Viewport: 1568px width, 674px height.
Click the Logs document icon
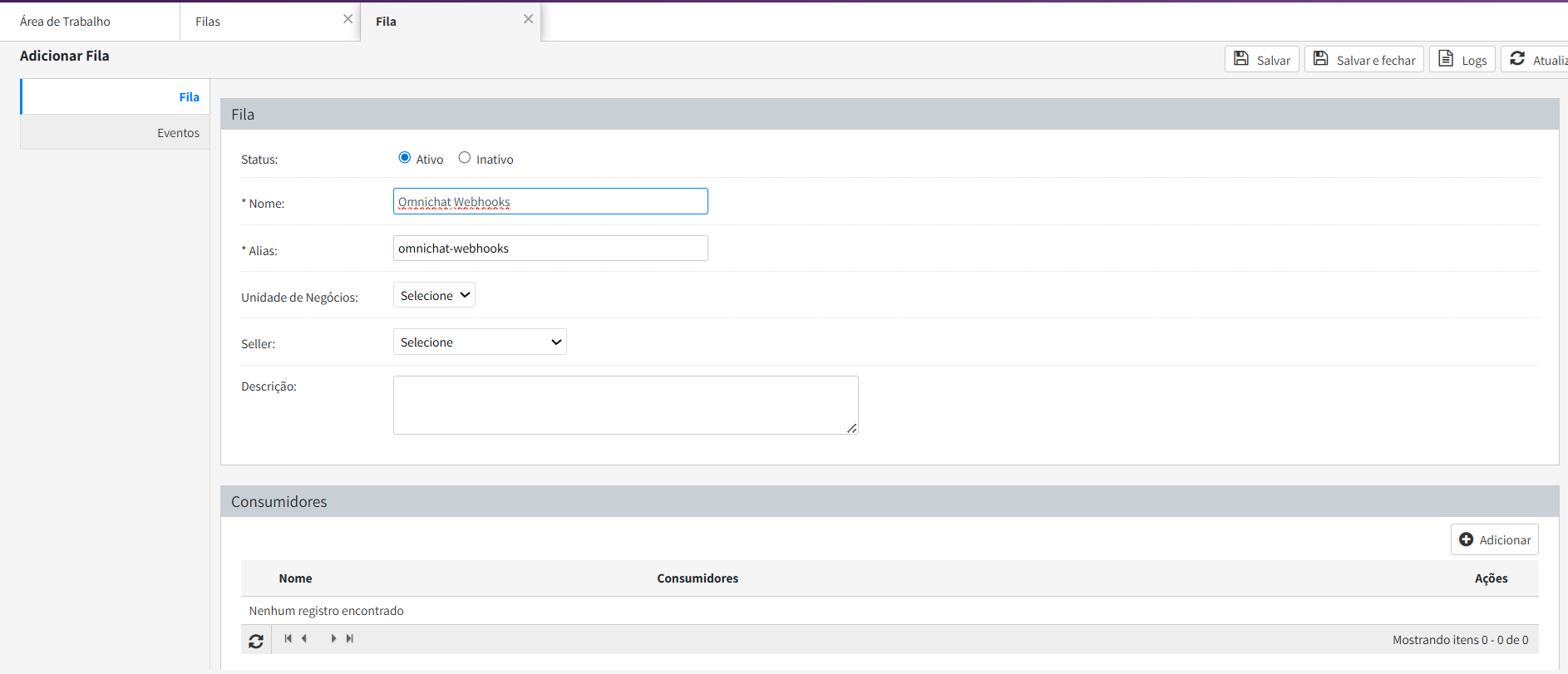(x=1446, y=59)
